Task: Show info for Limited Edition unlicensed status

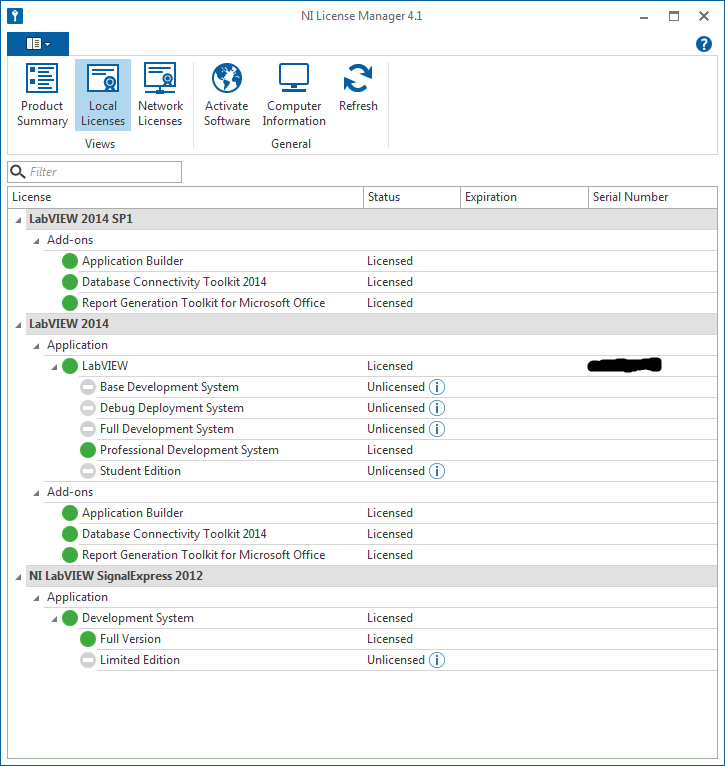Action: pyautogui.click(x=437, y=660)
